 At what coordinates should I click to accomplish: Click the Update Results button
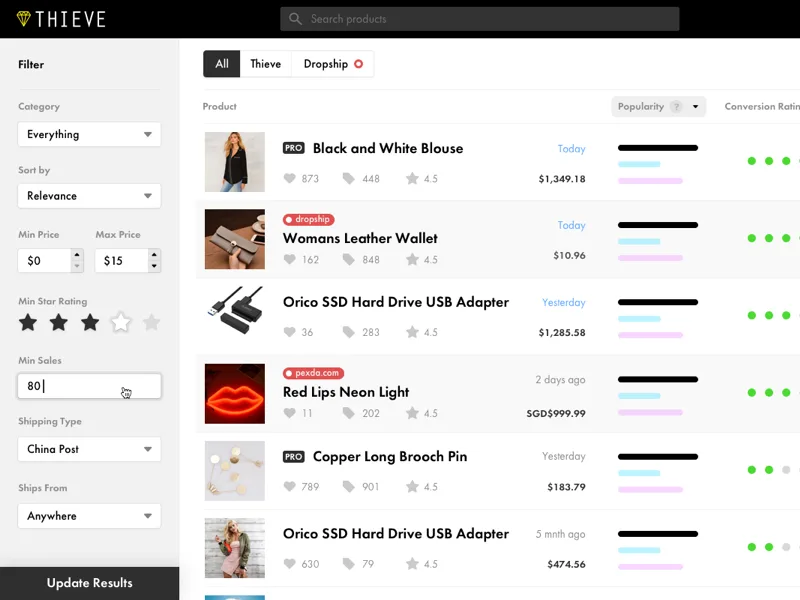click(89, 583)
